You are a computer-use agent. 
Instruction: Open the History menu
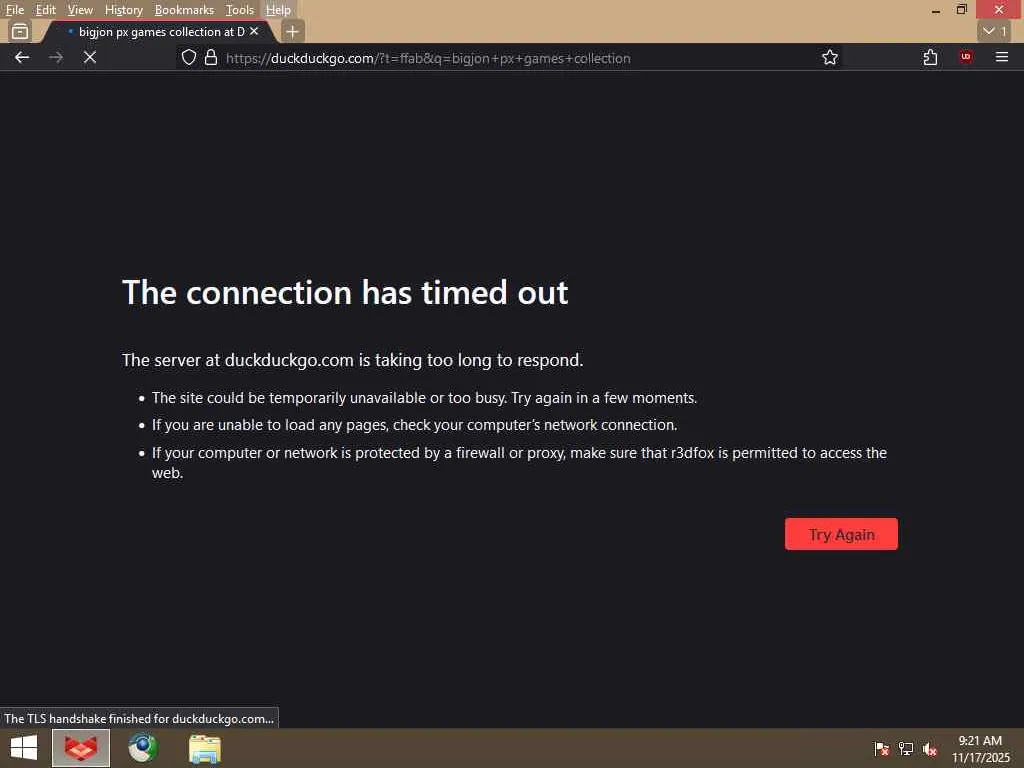click(x=123, y=10)
